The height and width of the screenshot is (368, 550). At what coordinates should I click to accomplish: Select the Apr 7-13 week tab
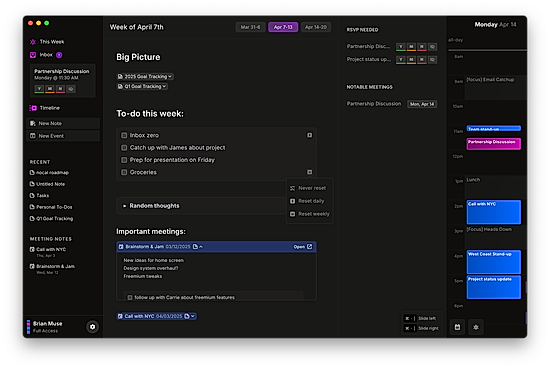[283, 27]
